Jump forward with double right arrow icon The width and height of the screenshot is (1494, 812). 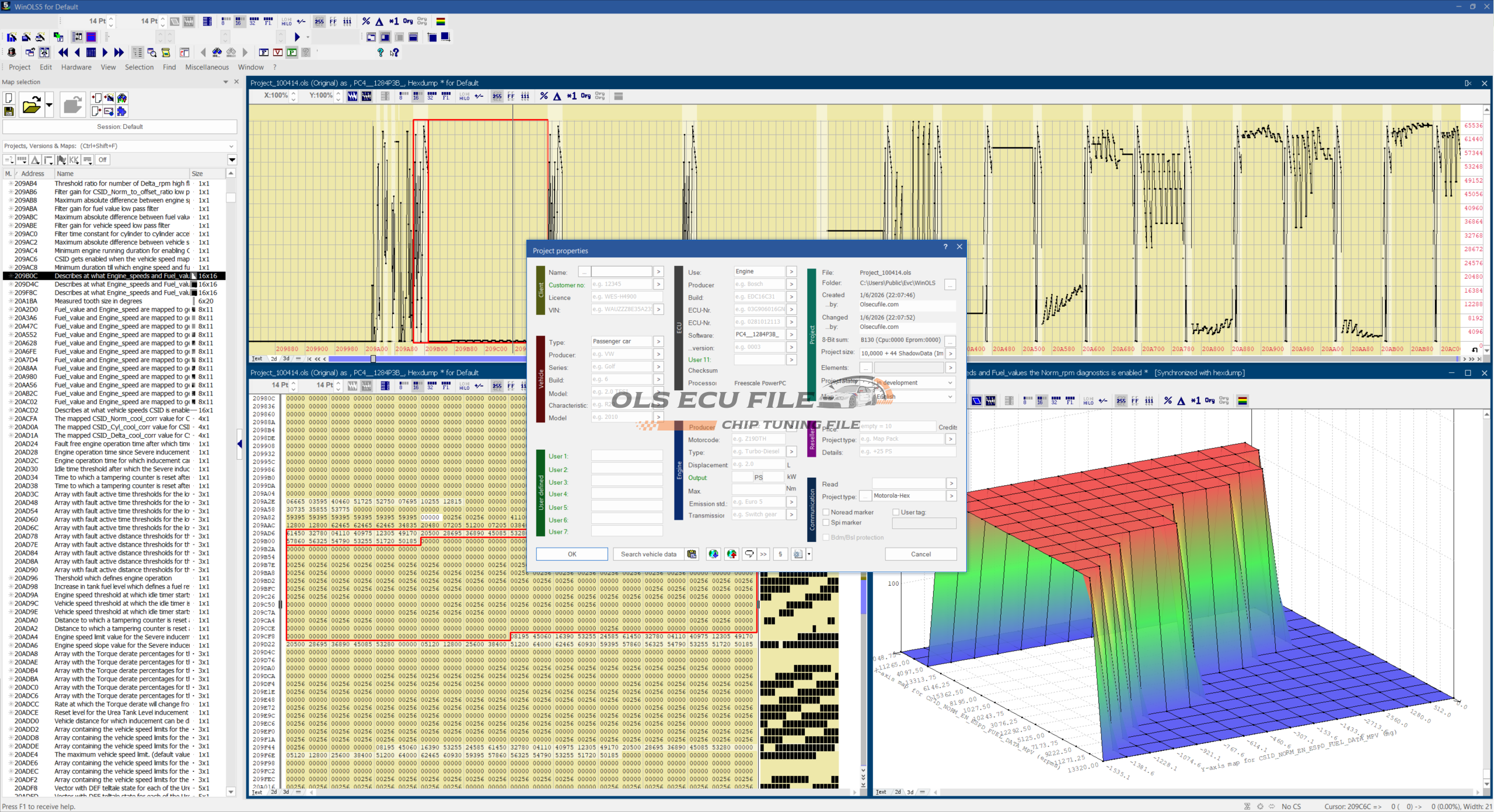tap(119, 52)
